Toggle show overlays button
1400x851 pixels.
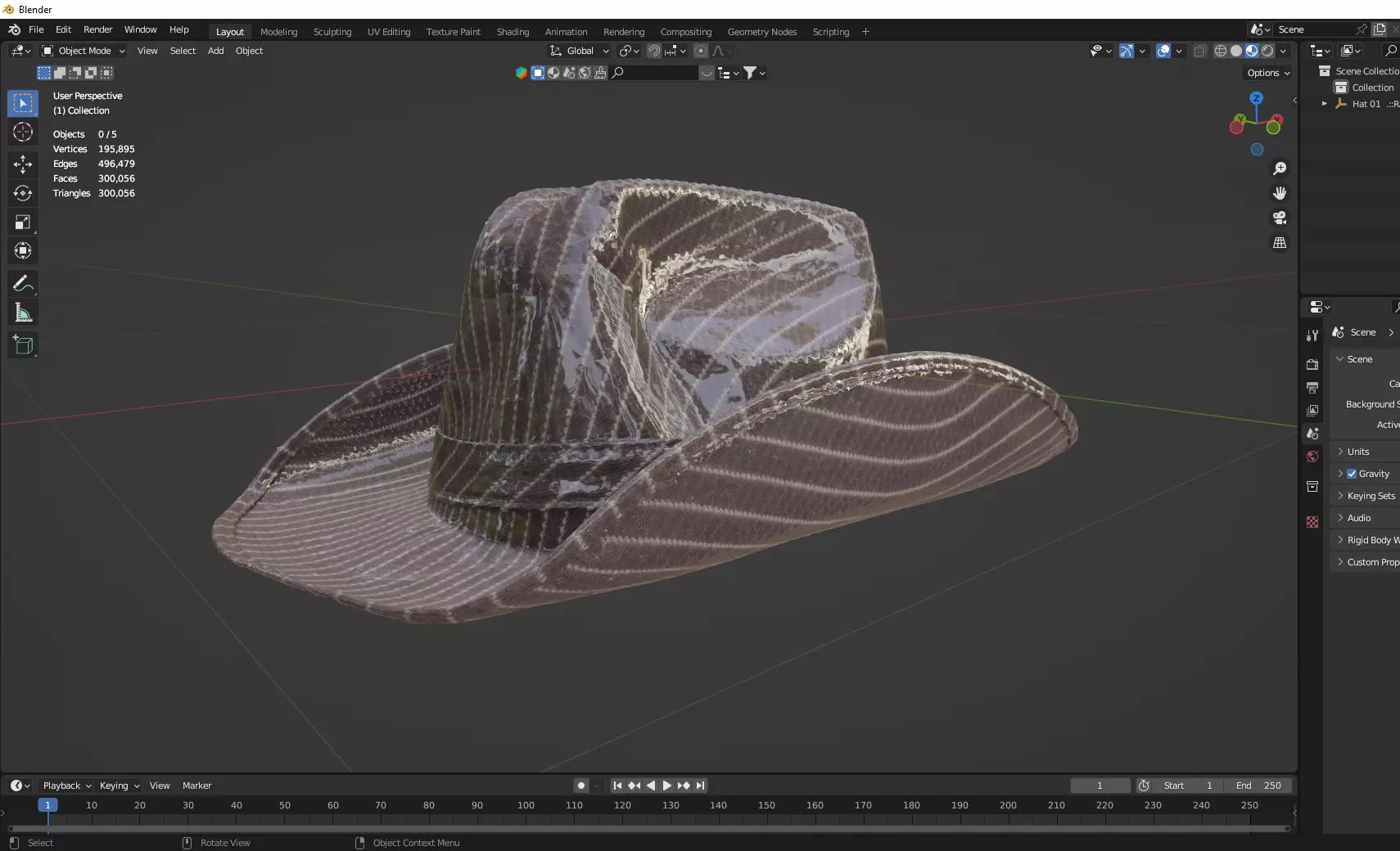click(x=1163, y=51)
